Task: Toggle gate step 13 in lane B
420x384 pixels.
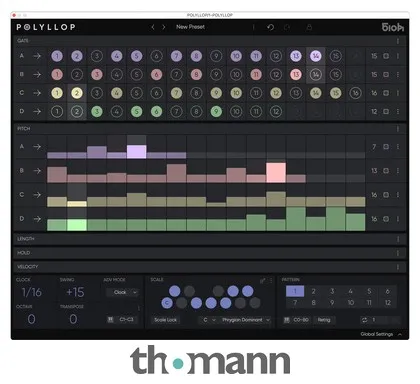Action: pyautogui.click(x=296, y=74)
